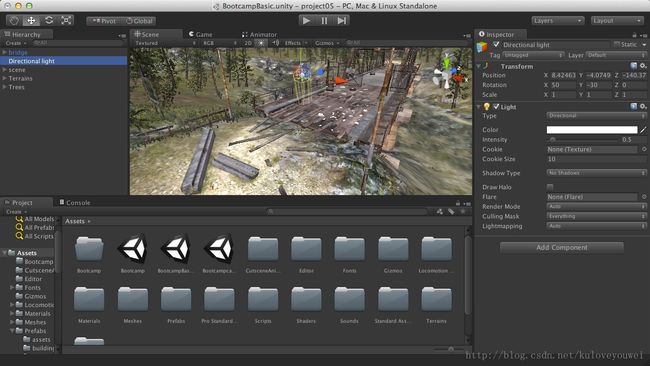The height and width of the screenshot is (366, 650).
Task: Open the Layers dropdown
Action: click(x=558, y=20)
